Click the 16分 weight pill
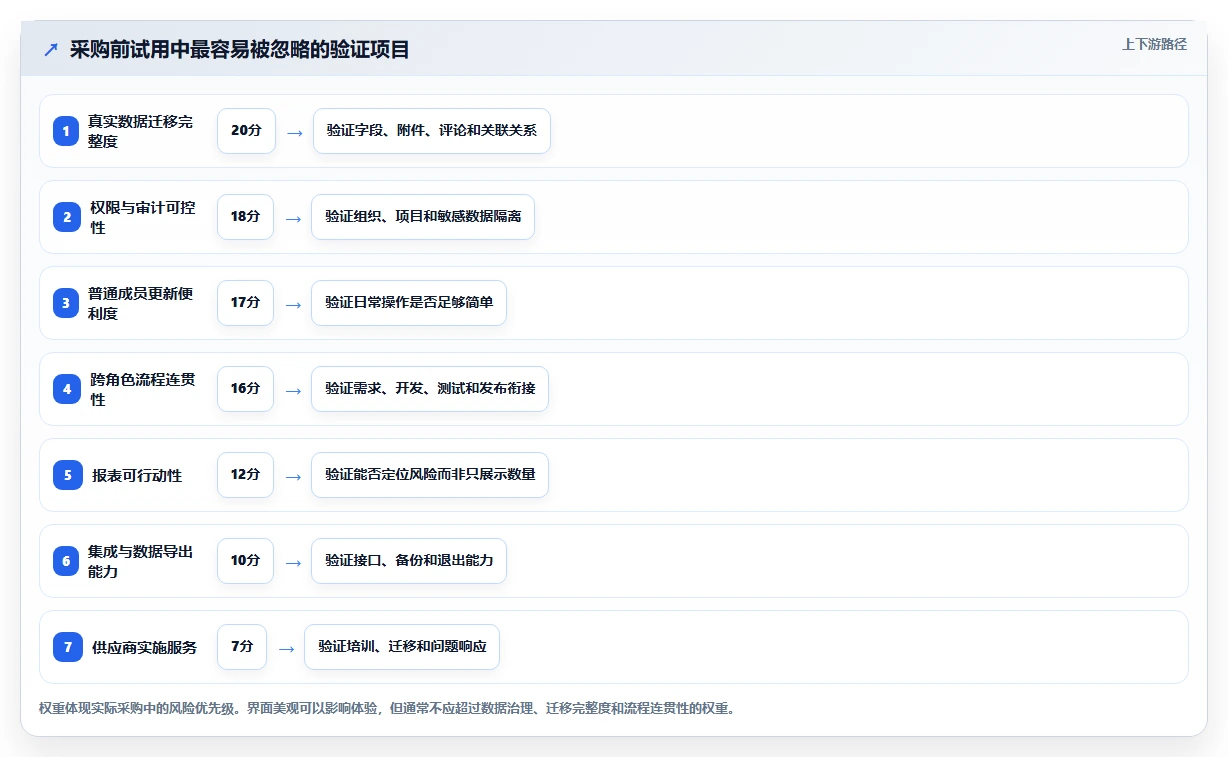 (x=245, y=389)
